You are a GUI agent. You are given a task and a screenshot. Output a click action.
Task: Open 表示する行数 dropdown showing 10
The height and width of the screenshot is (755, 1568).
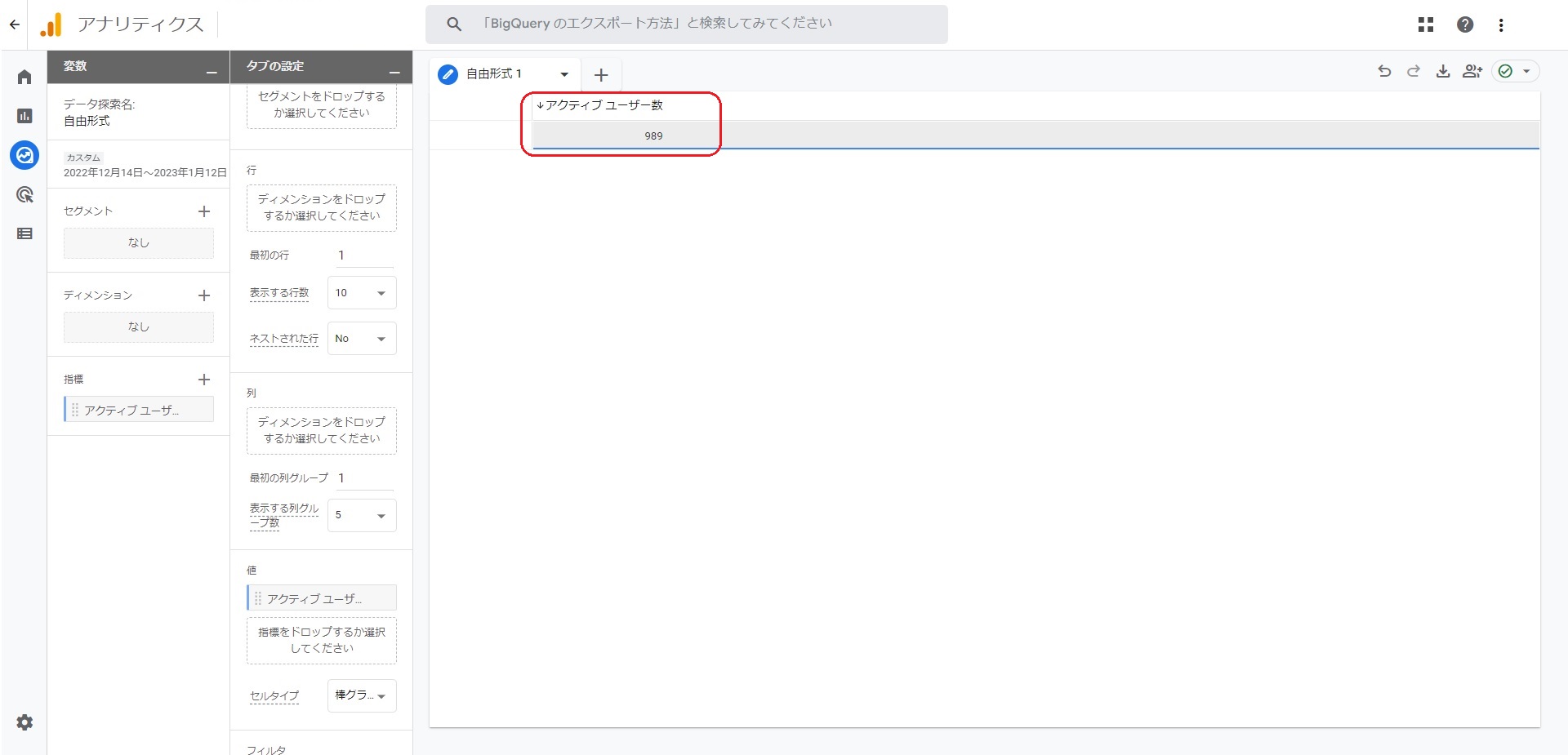362,293
